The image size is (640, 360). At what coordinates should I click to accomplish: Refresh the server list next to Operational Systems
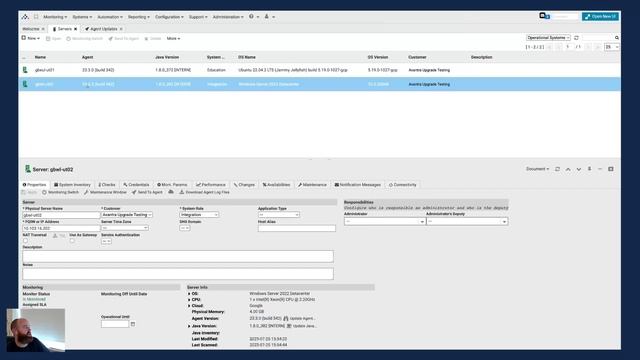click(x=576, y=38)
